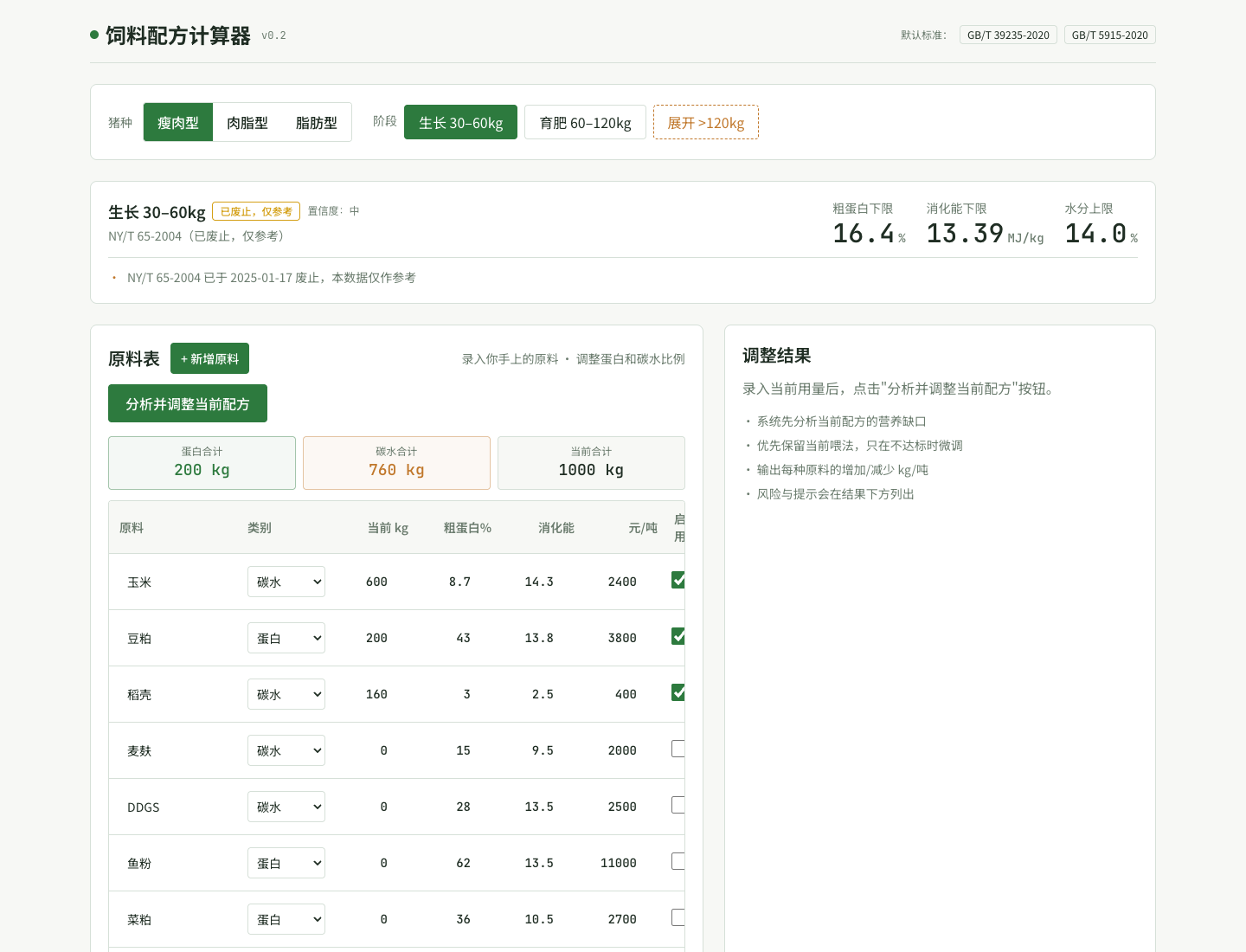
Task: Click the 当前合计 1000 kg summary card
Action: (x=591, y=463)
